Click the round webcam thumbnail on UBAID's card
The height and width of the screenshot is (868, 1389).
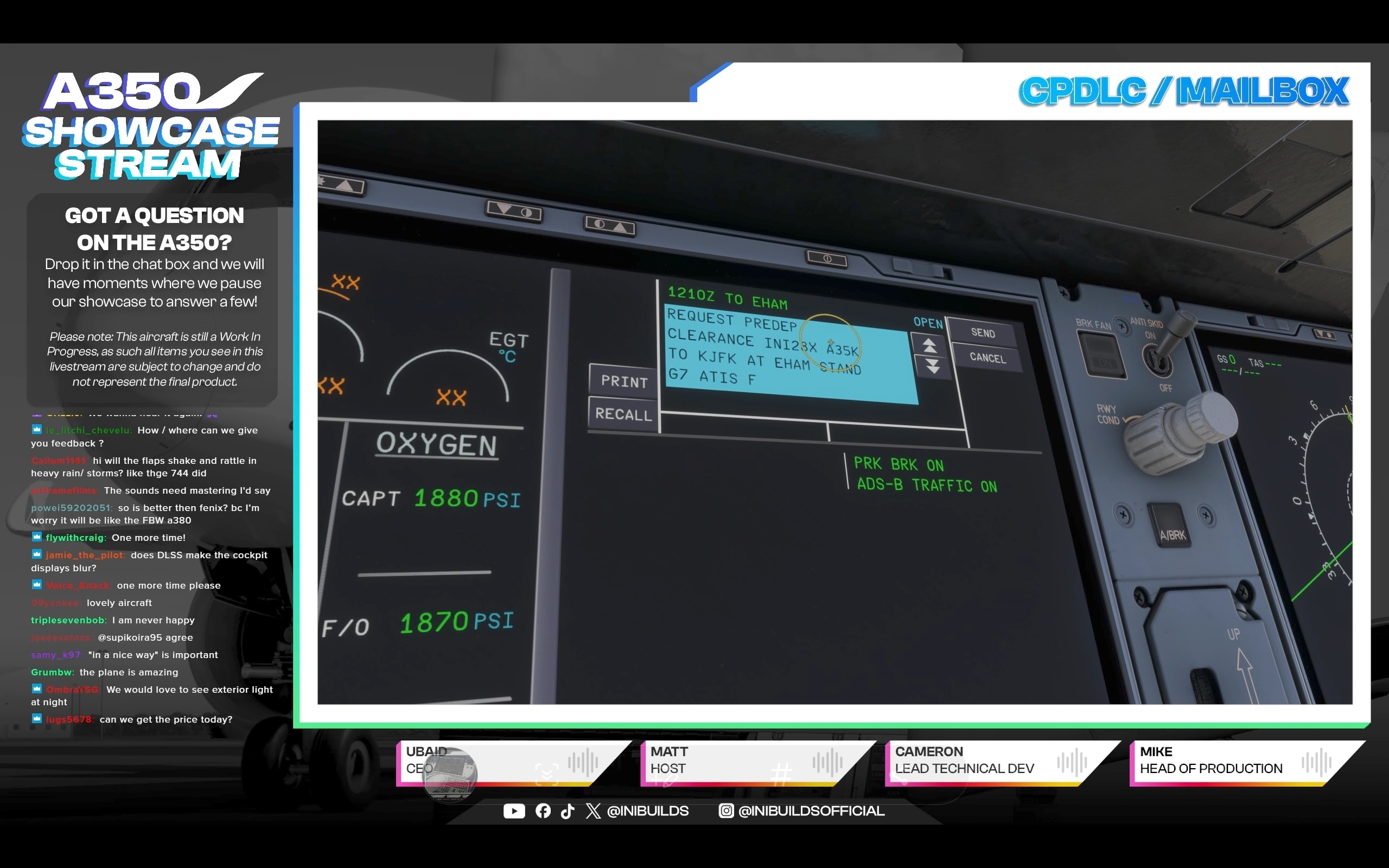449,775
